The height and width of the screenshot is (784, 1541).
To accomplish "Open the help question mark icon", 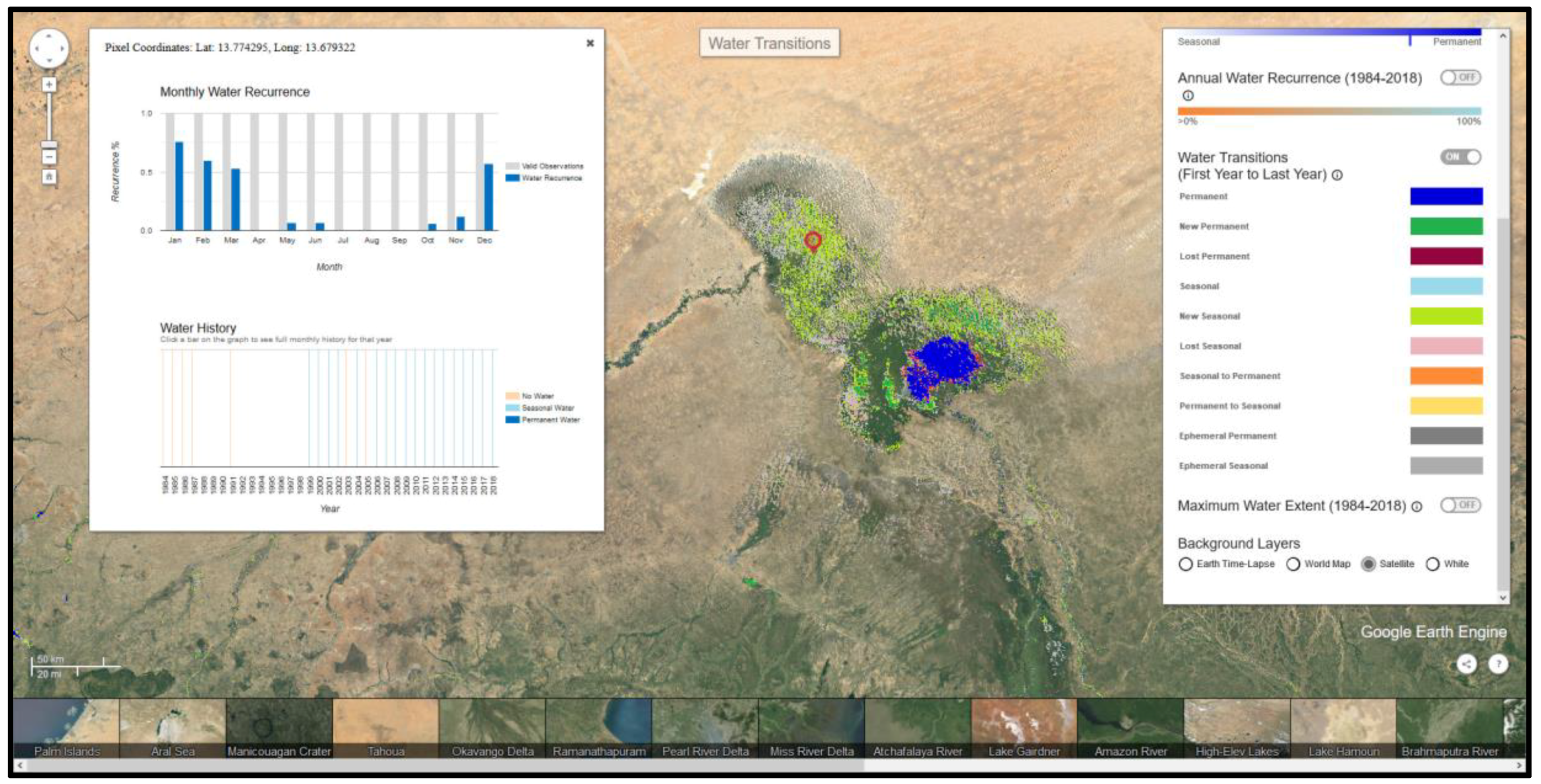I will pyautogui.click(x=1498, y=664).
